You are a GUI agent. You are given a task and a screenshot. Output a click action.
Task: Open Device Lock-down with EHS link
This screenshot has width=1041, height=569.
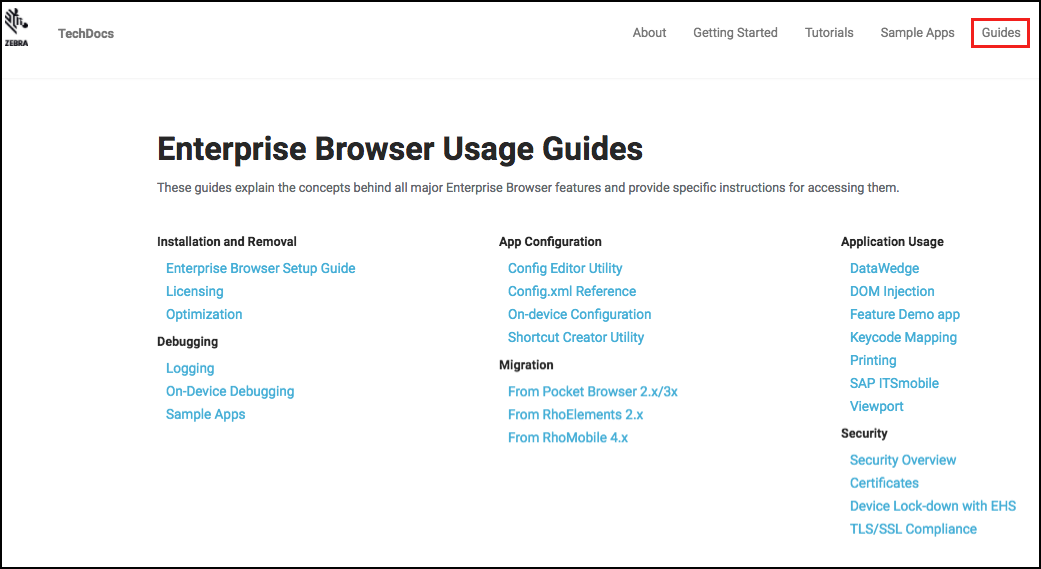click(x=933, y=506)
